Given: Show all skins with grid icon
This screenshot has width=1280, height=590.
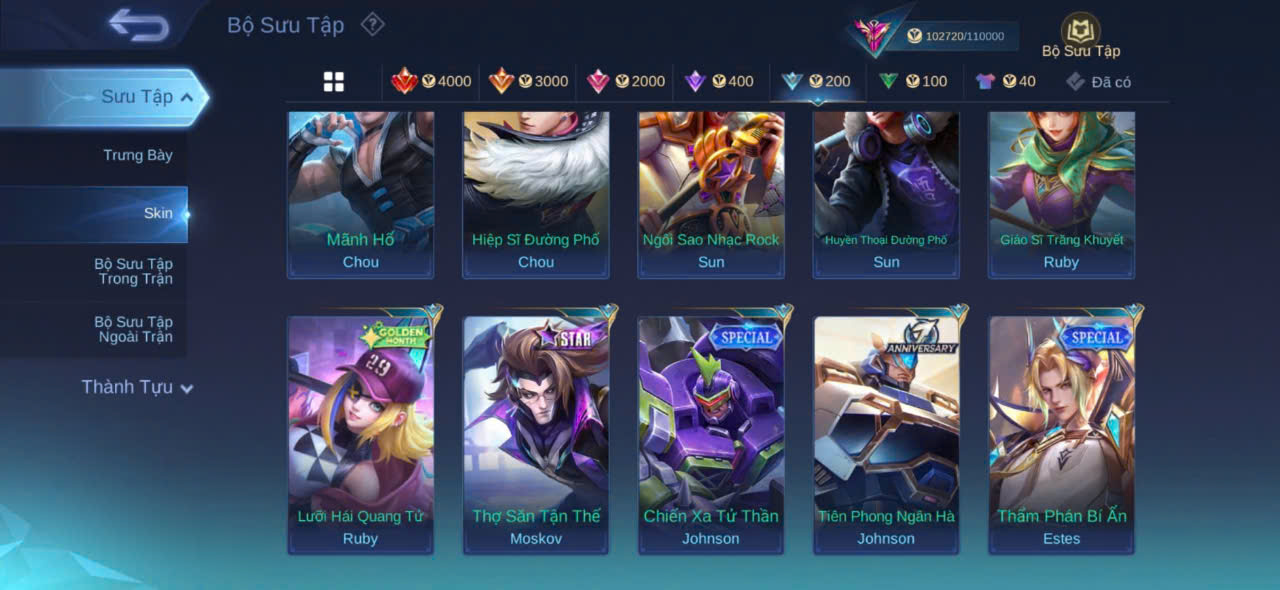Looking at the screenshot, I should coord(334,82).
